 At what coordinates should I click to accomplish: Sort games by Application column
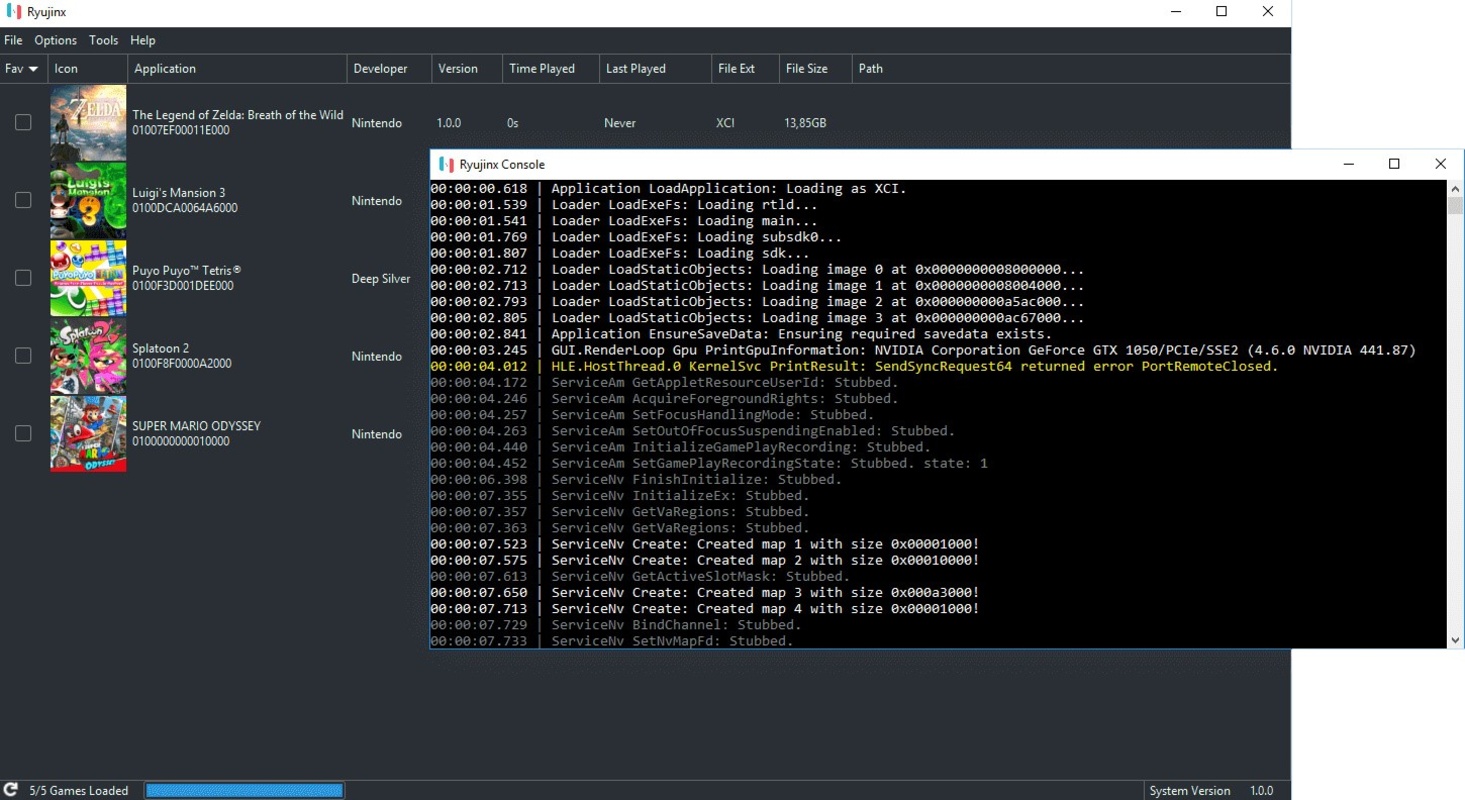tap(238, 69)
